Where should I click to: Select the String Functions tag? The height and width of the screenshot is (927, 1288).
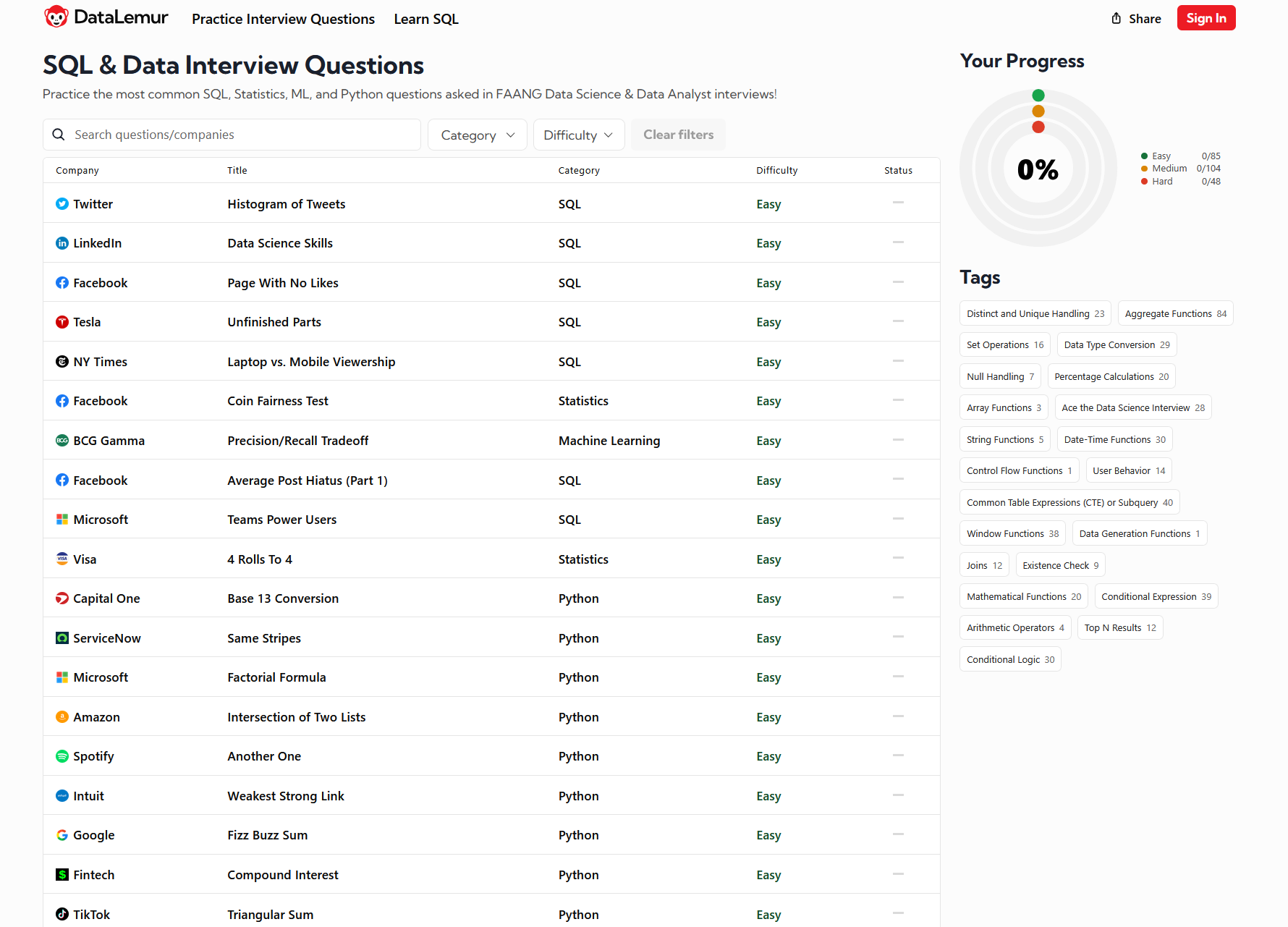(1005, 439)
